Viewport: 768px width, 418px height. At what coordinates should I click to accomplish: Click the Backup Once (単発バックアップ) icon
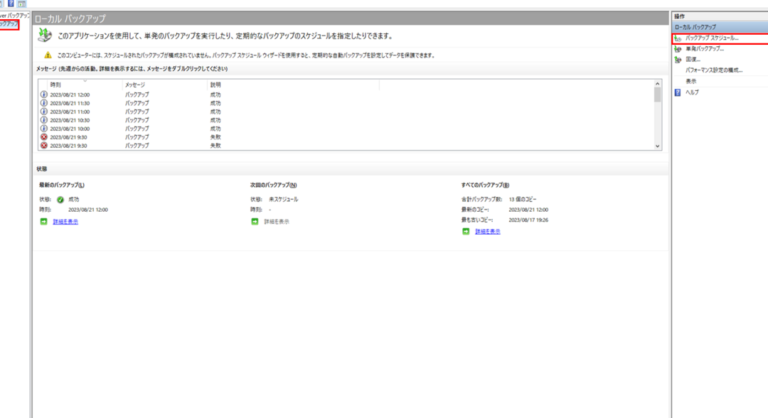click(x=678, y=48)
